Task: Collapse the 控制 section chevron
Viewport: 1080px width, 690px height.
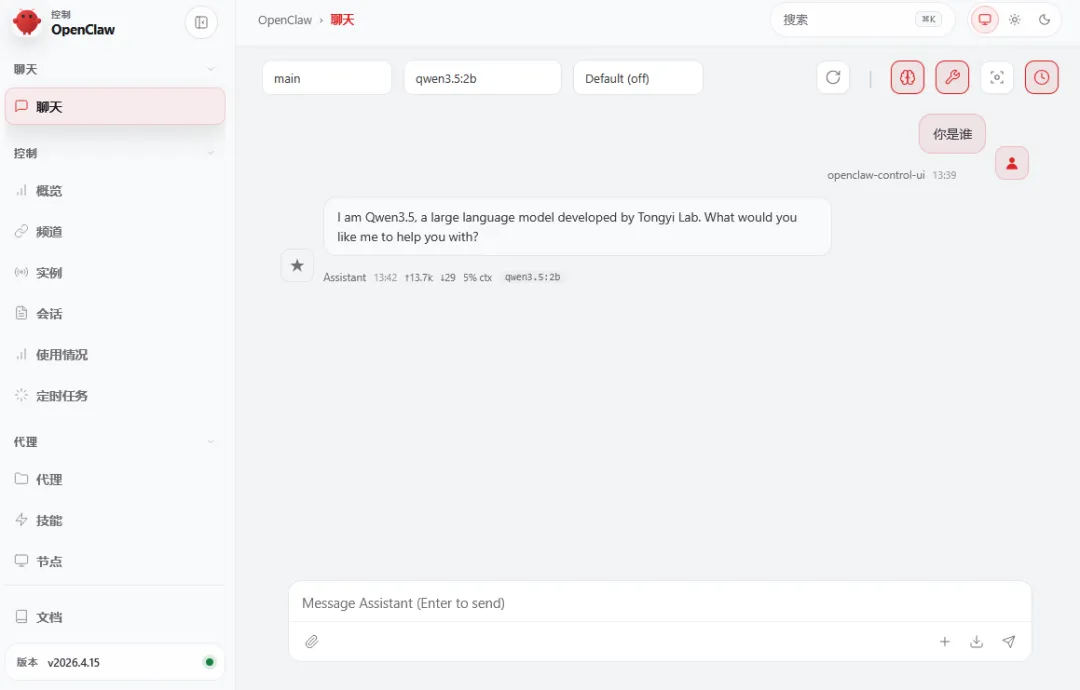Action: 211,153
